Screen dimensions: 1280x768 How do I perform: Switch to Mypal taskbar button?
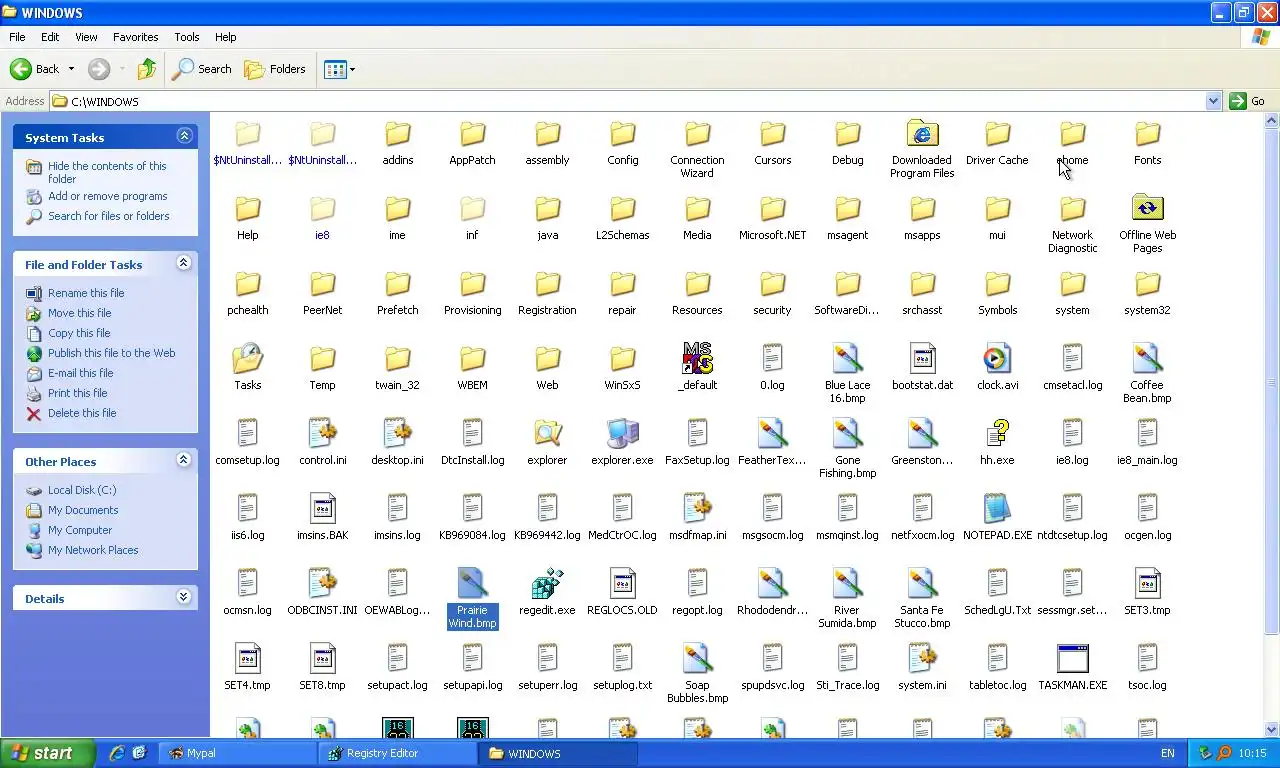[237, 753]
